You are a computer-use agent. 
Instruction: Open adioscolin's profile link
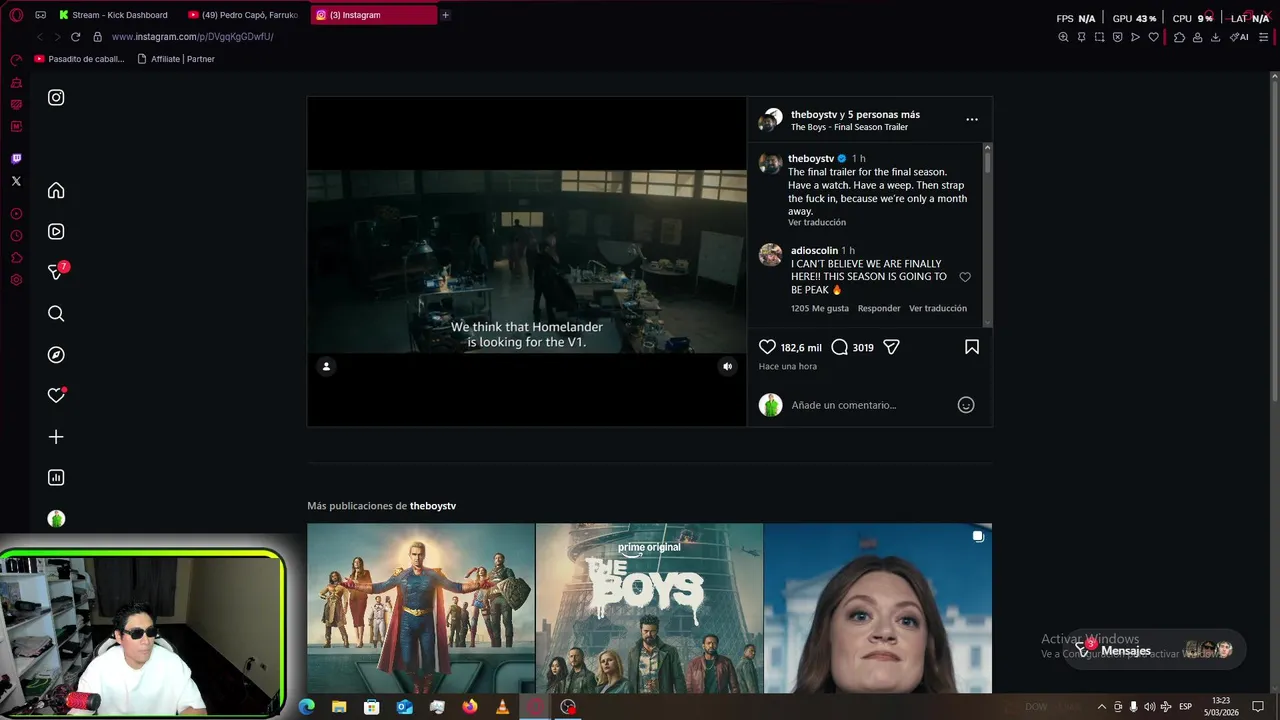814,250
